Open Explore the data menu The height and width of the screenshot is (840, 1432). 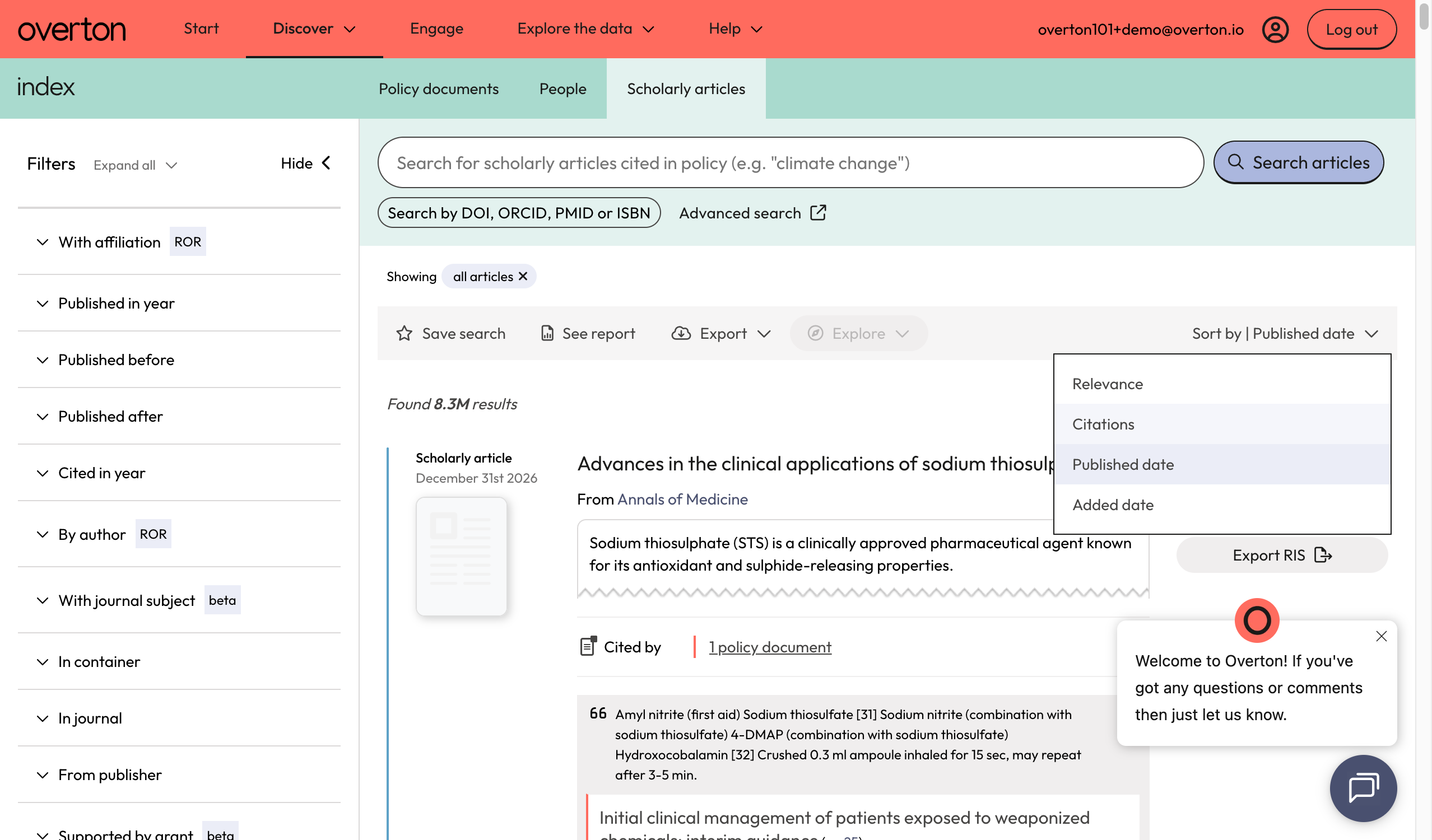[585, 29]
